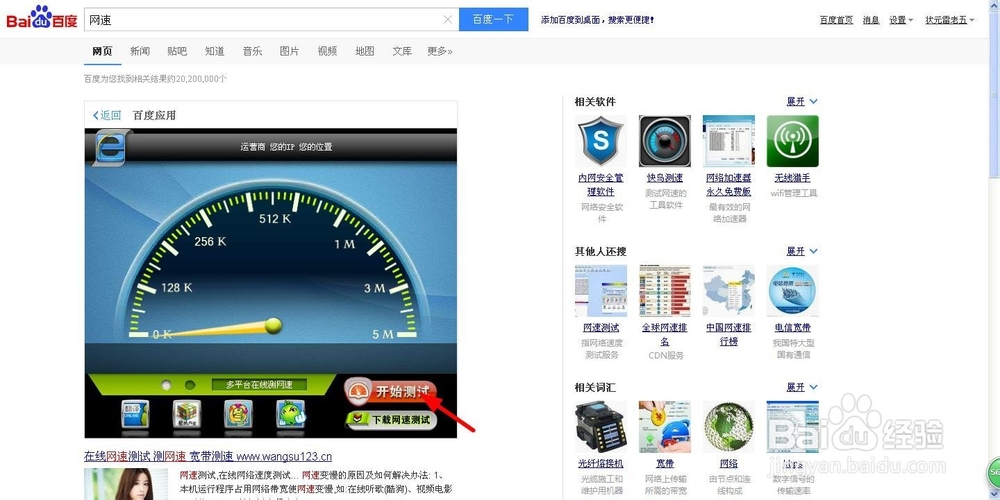This screenshot has height=500, width=1000.
Task: Click the Baidu logo
Action: [41, 18]
